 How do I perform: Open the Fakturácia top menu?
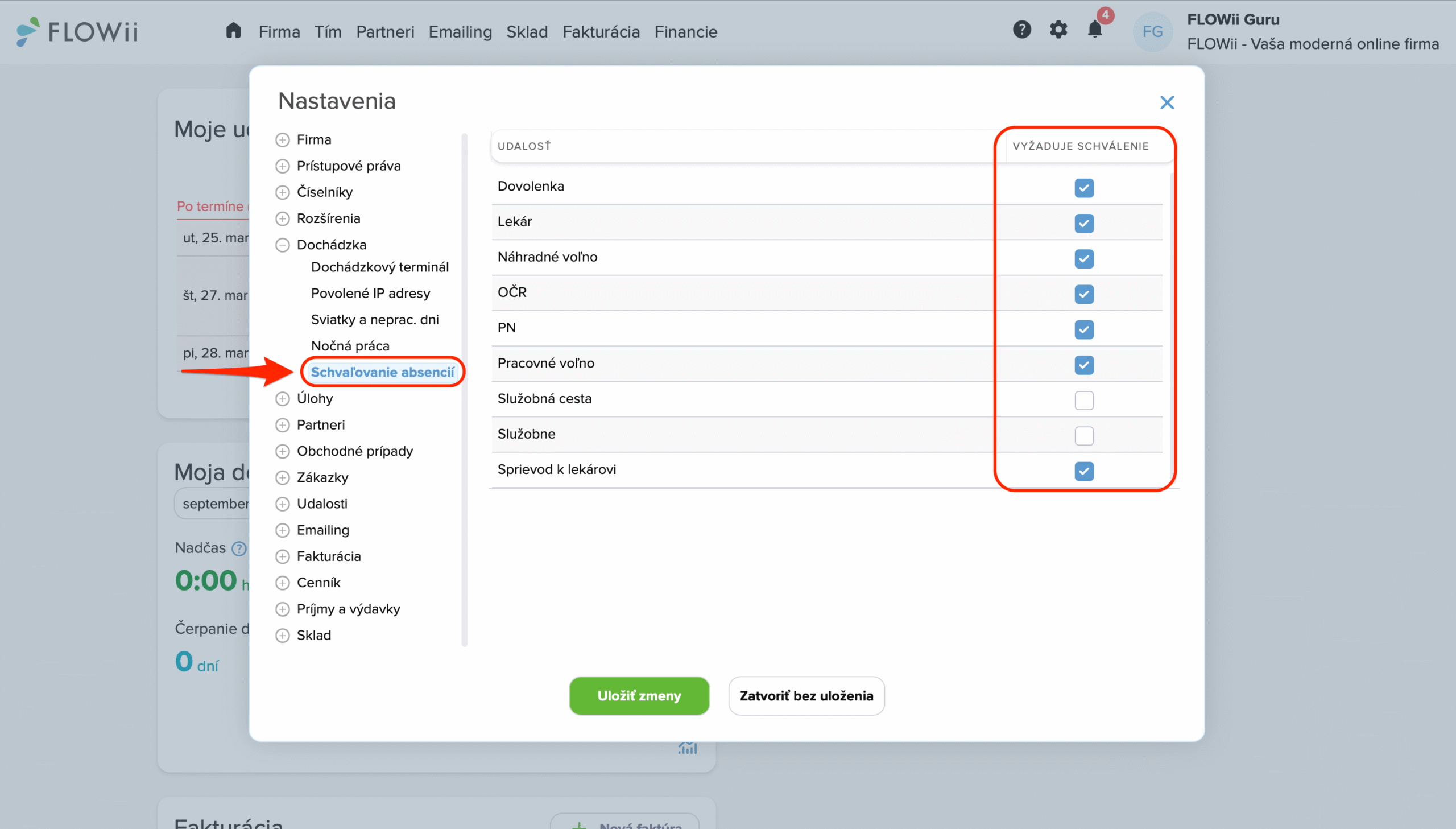[x=601, y=32]
